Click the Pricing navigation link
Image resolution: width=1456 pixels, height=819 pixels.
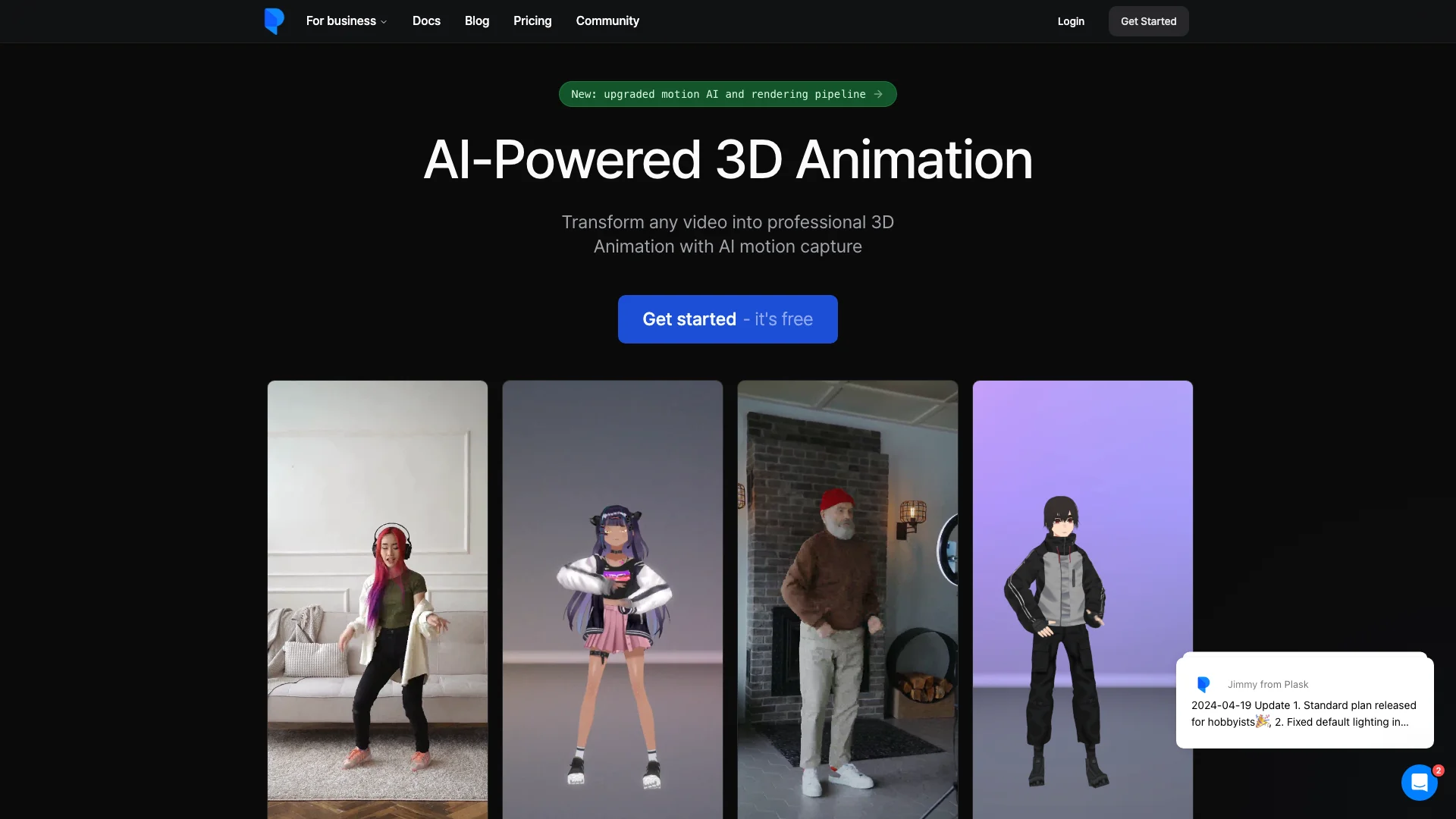[x=532, y=20]
